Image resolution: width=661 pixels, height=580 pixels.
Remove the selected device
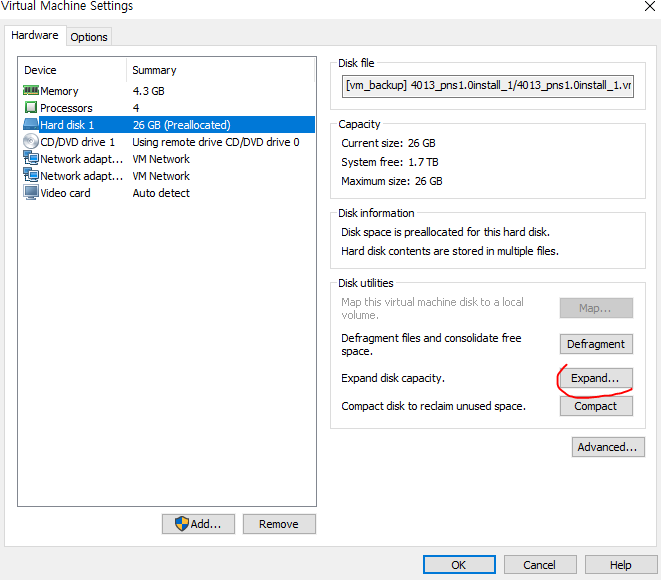[x=279, y=524]
